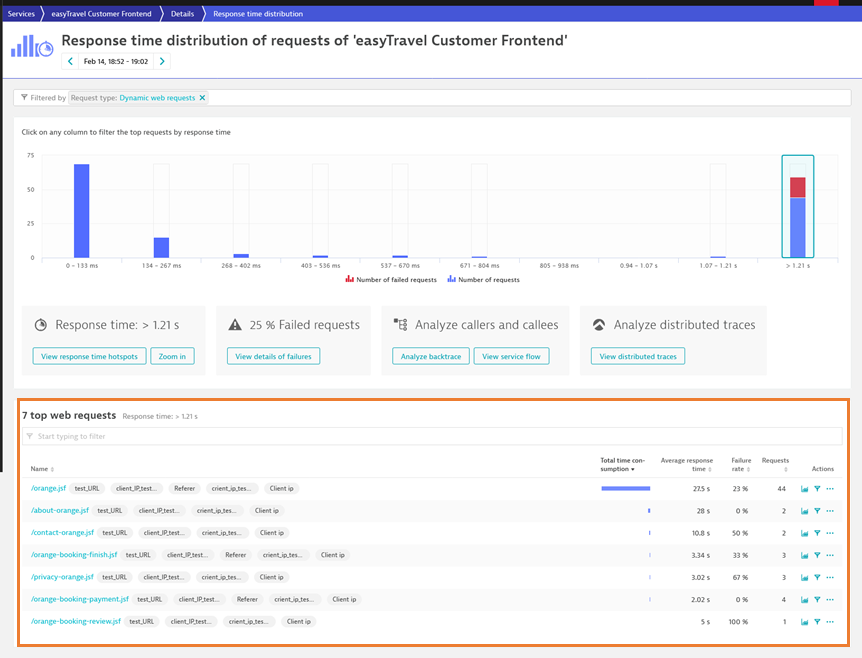Open chart for /about-orange.jsf request

[x=804, y=511]
